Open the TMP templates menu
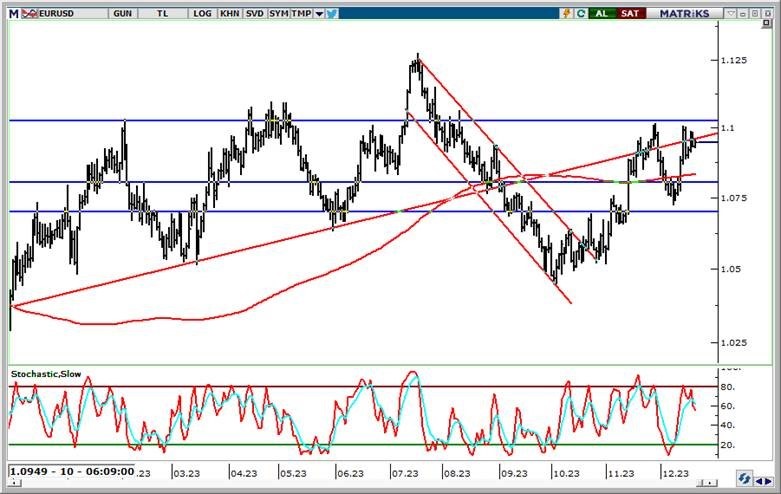 pos(302,14)
